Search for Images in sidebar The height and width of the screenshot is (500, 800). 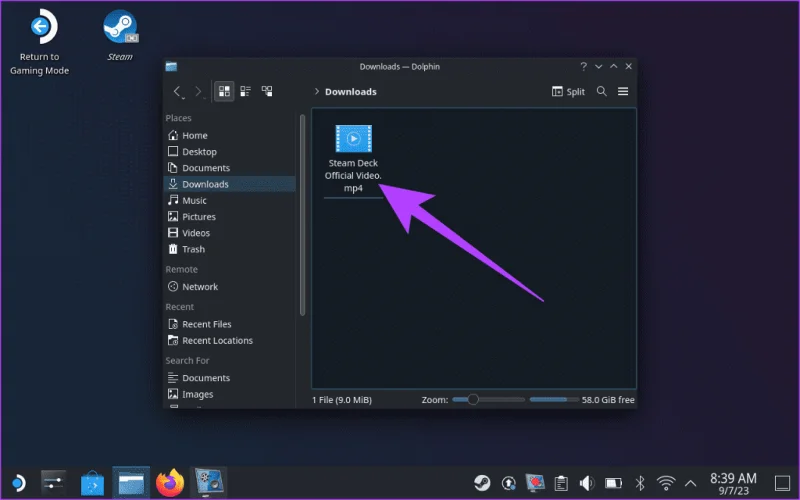tap(230, 394)
